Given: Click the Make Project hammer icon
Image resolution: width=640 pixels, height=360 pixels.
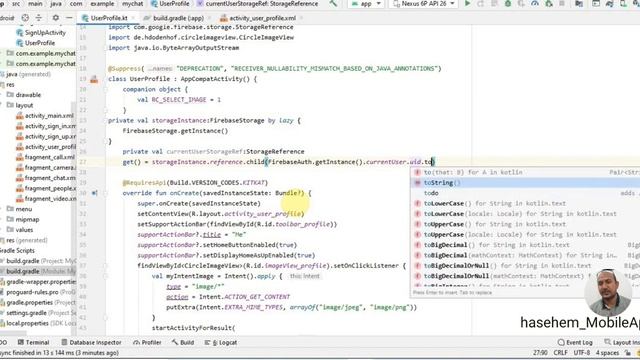Looking at the screenshot, I should pos(333,4).
